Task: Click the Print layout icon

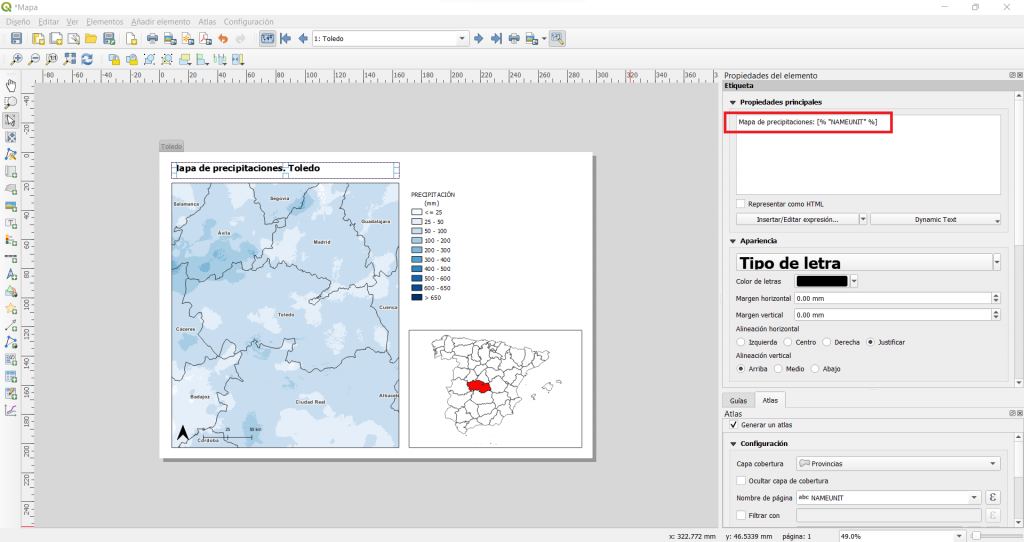Action: point(152,39)
